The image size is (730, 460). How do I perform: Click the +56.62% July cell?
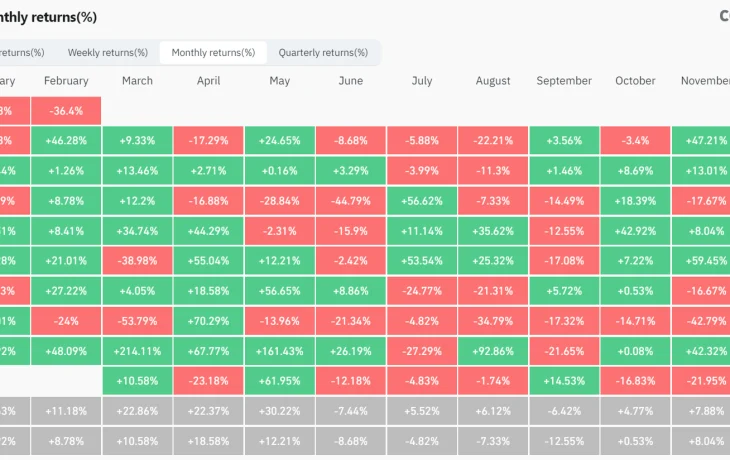pyautogui.click(x=422, y=201)
